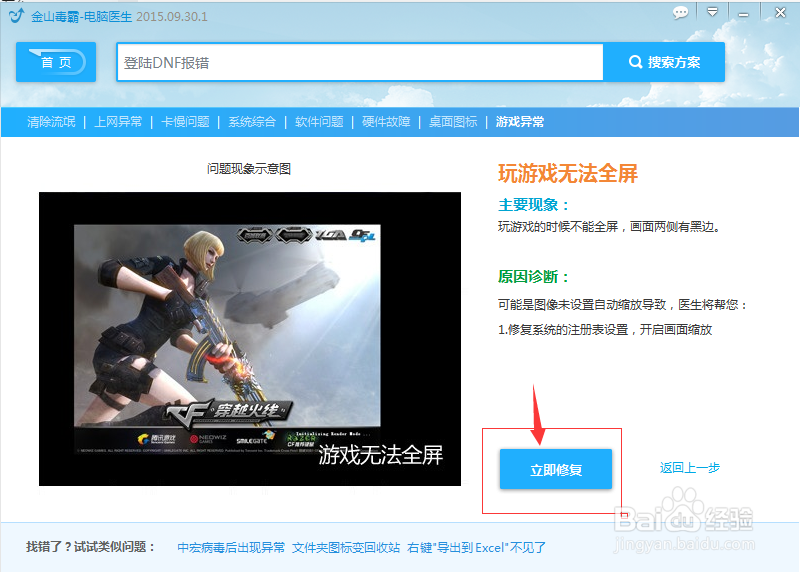Click the Kingsoft bird logo icon
Screen dimensions: 800x572
16,15
